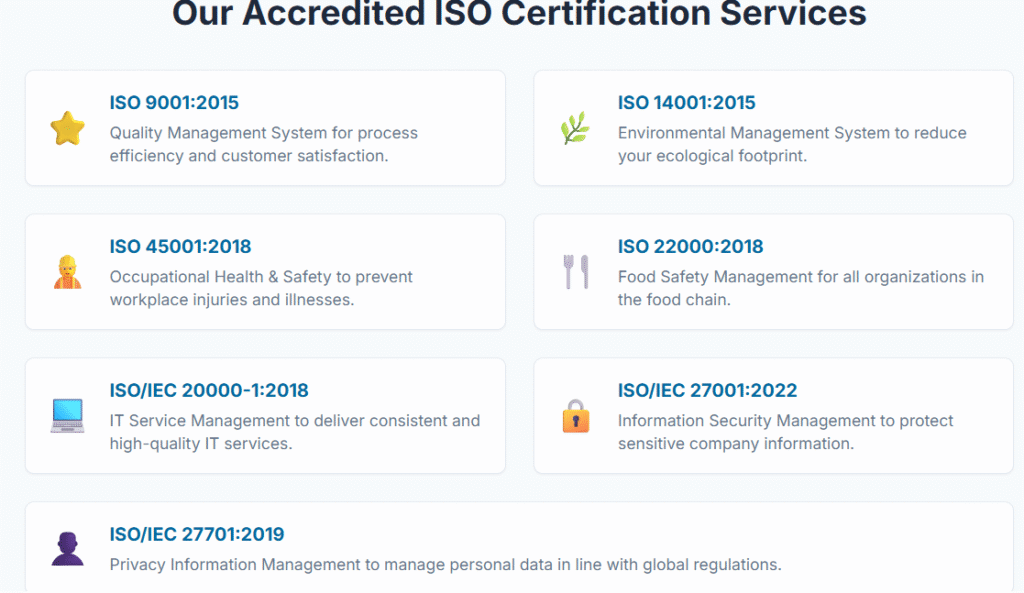
Task: Select the ISO 45001:2018 heading
Action: click(180, 247)
